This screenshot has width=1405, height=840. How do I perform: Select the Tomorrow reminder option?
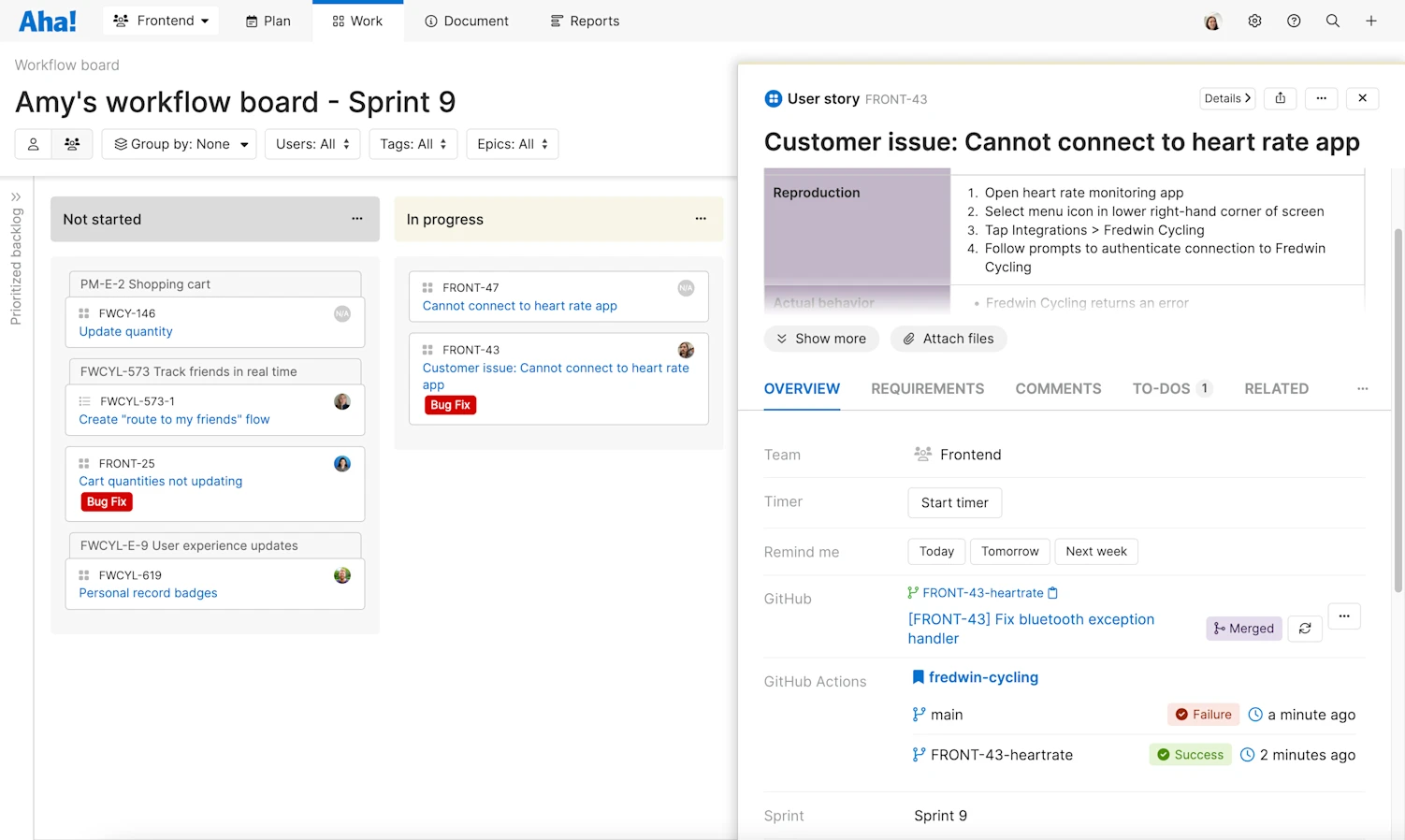coord(1009,551)
